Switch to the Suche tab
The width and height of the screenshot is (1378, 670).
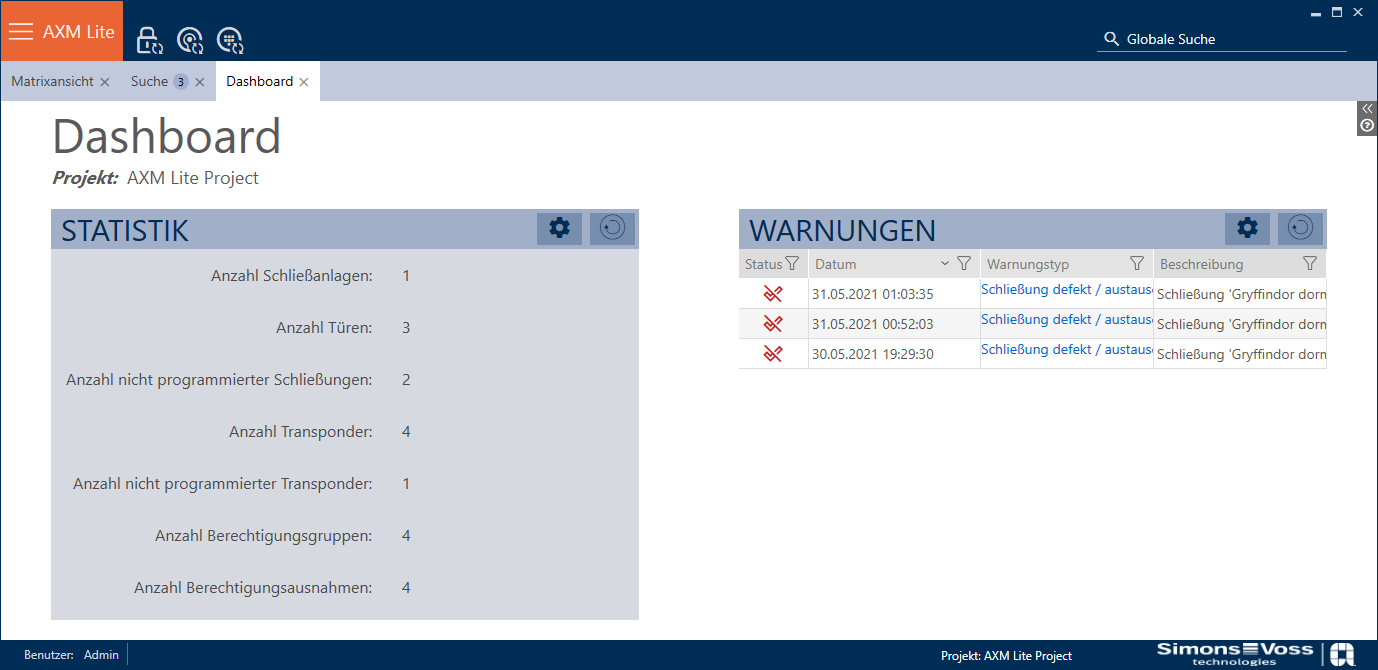click(x=150, y=82)
